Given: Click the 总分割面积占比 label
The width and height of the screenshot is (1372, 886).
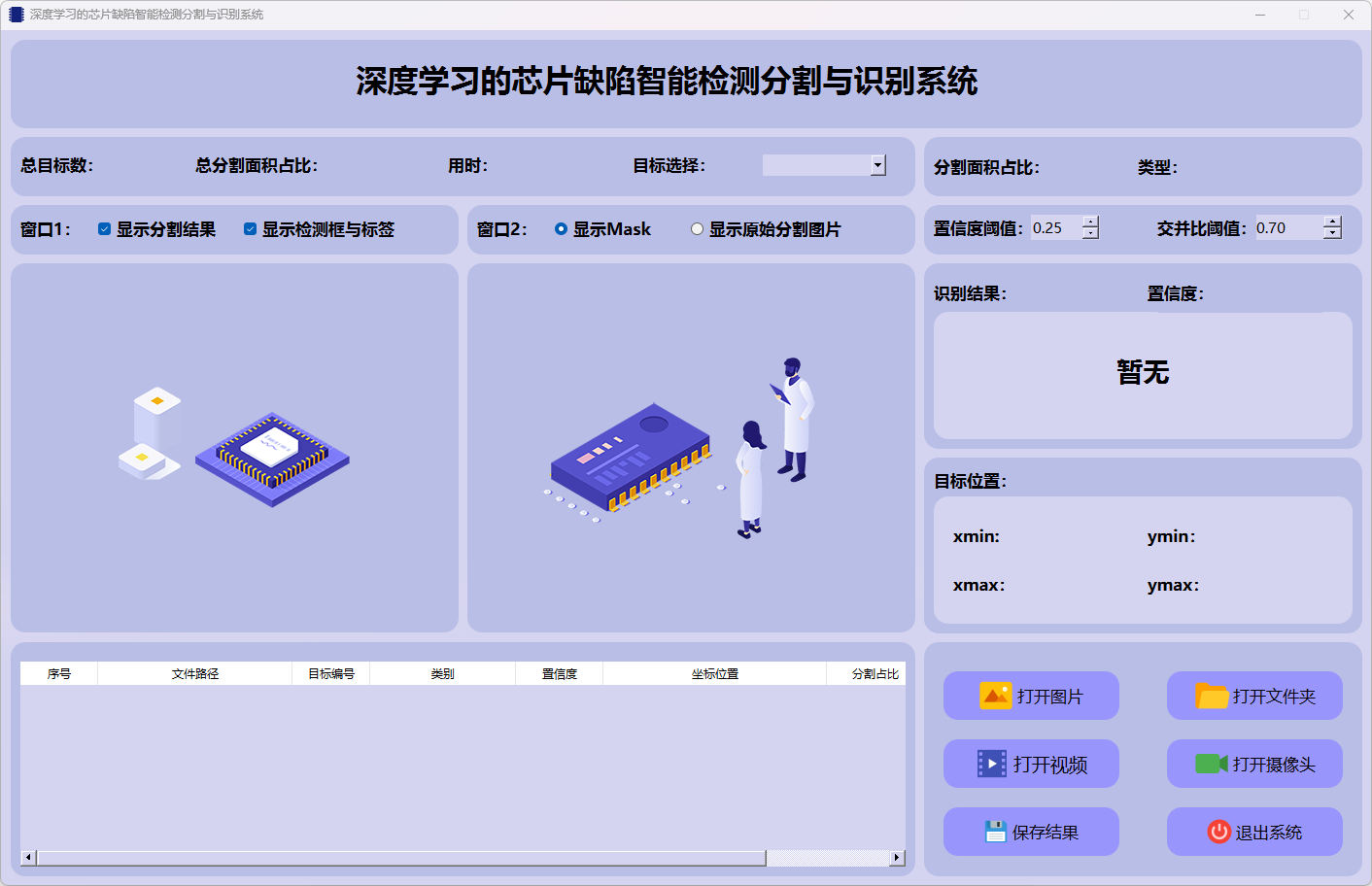Looking at the screenshot, I should (257, 165).
